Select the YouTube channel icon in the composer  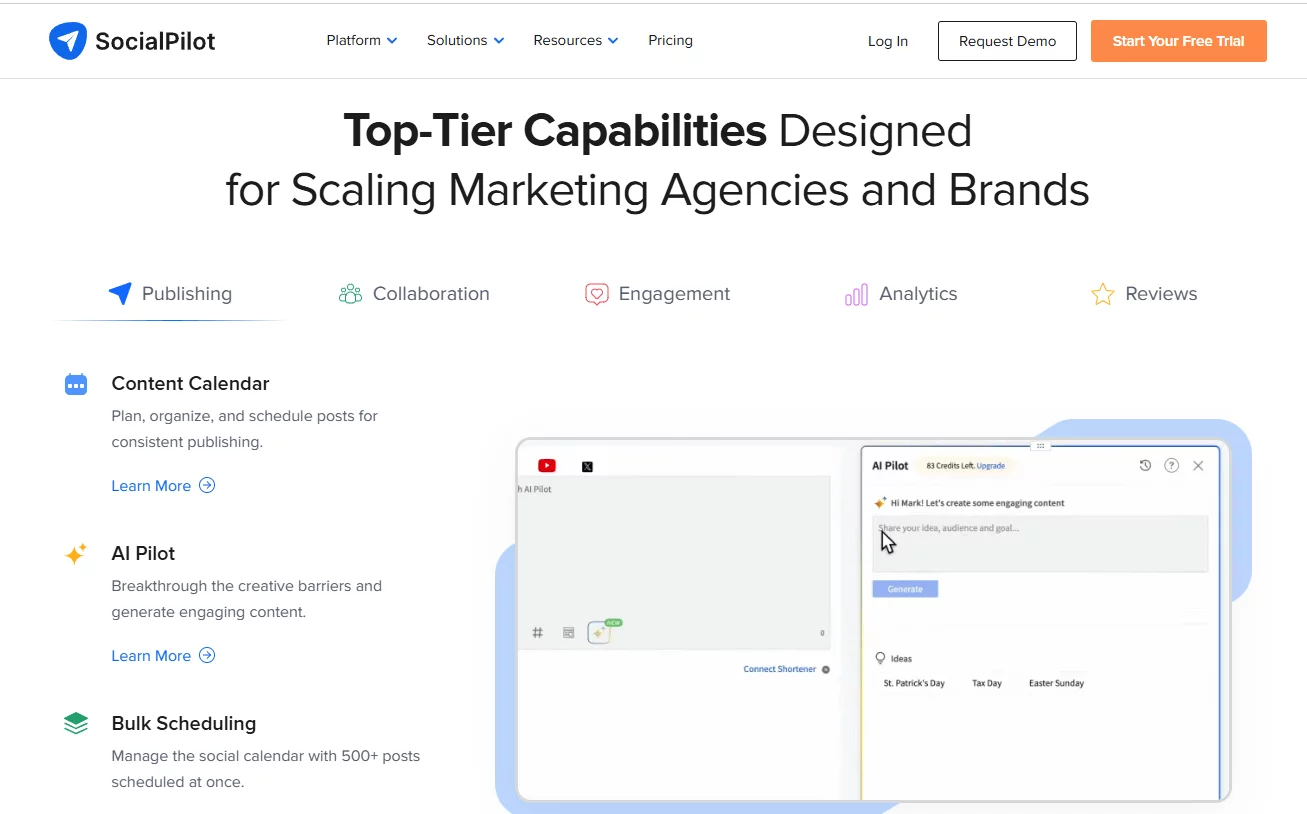click(x=546, y=465)
